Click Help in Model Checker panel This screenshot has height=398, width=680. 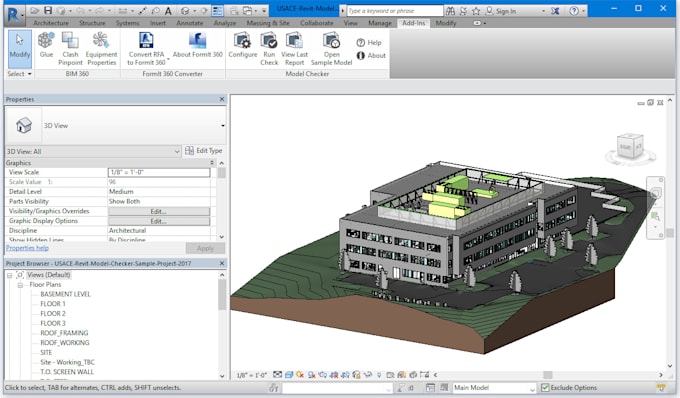tap(369, 42)
